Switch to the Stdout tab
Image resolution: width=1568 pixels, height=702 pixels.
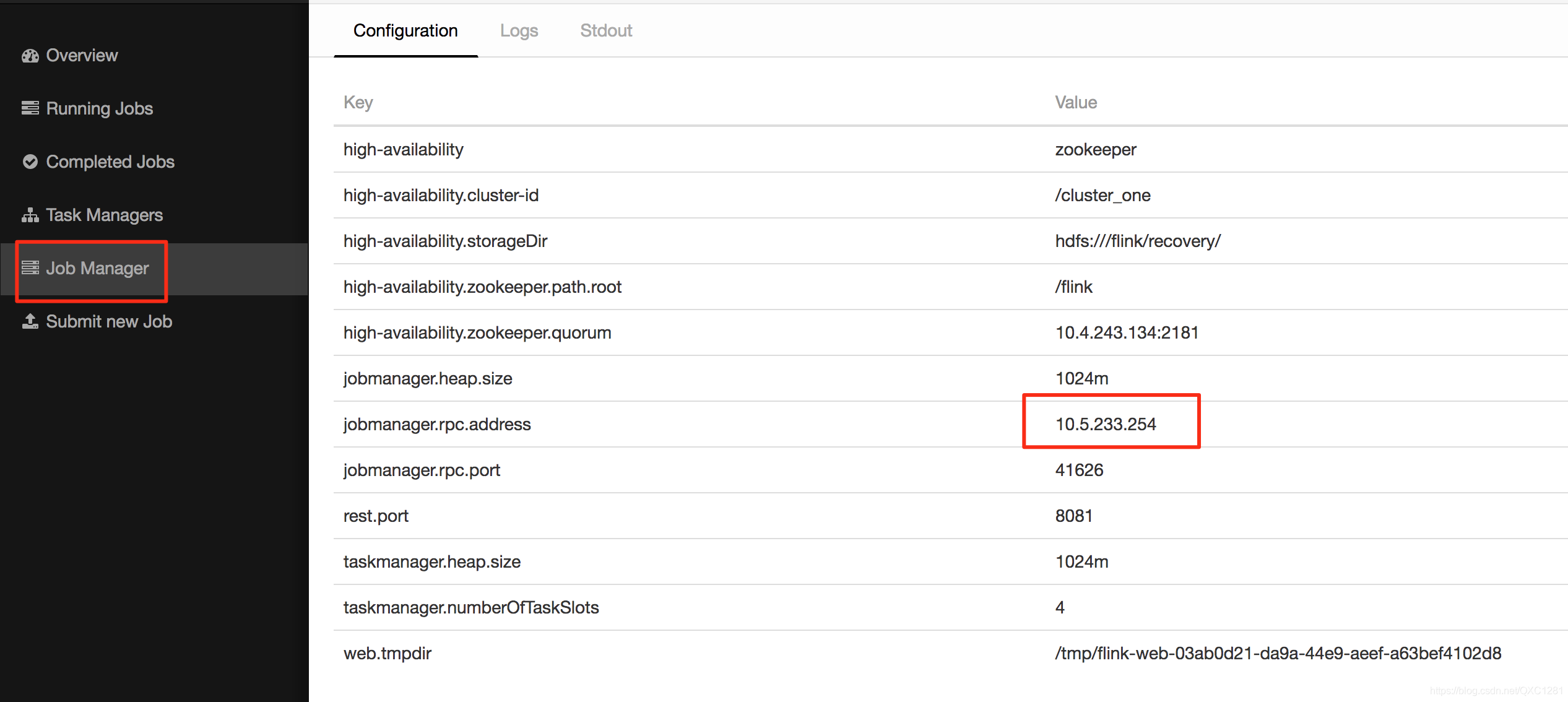[606, 31]
